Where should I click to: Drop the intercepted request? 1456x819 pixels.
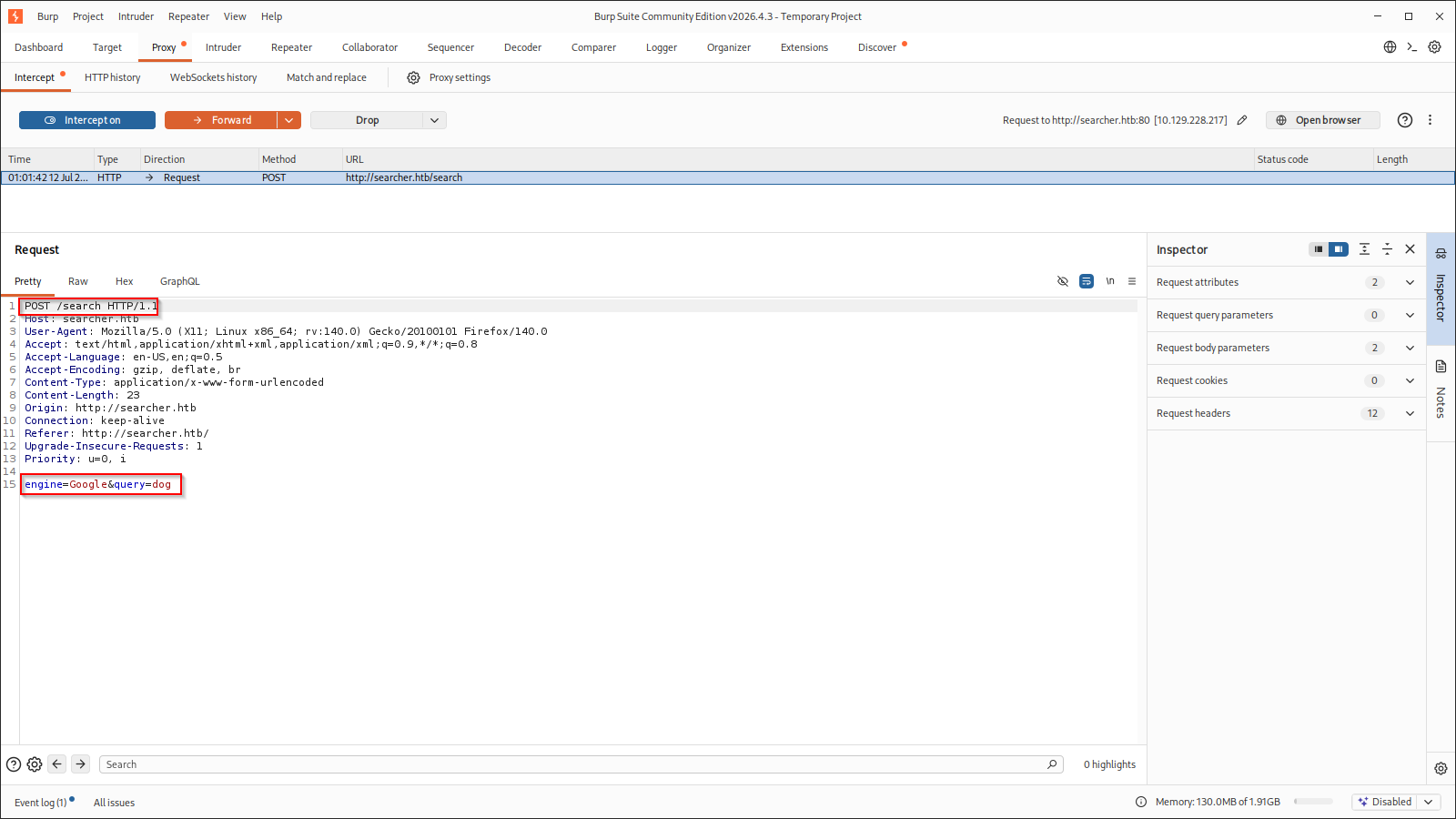pyautogui.click(x=368, y=120)
